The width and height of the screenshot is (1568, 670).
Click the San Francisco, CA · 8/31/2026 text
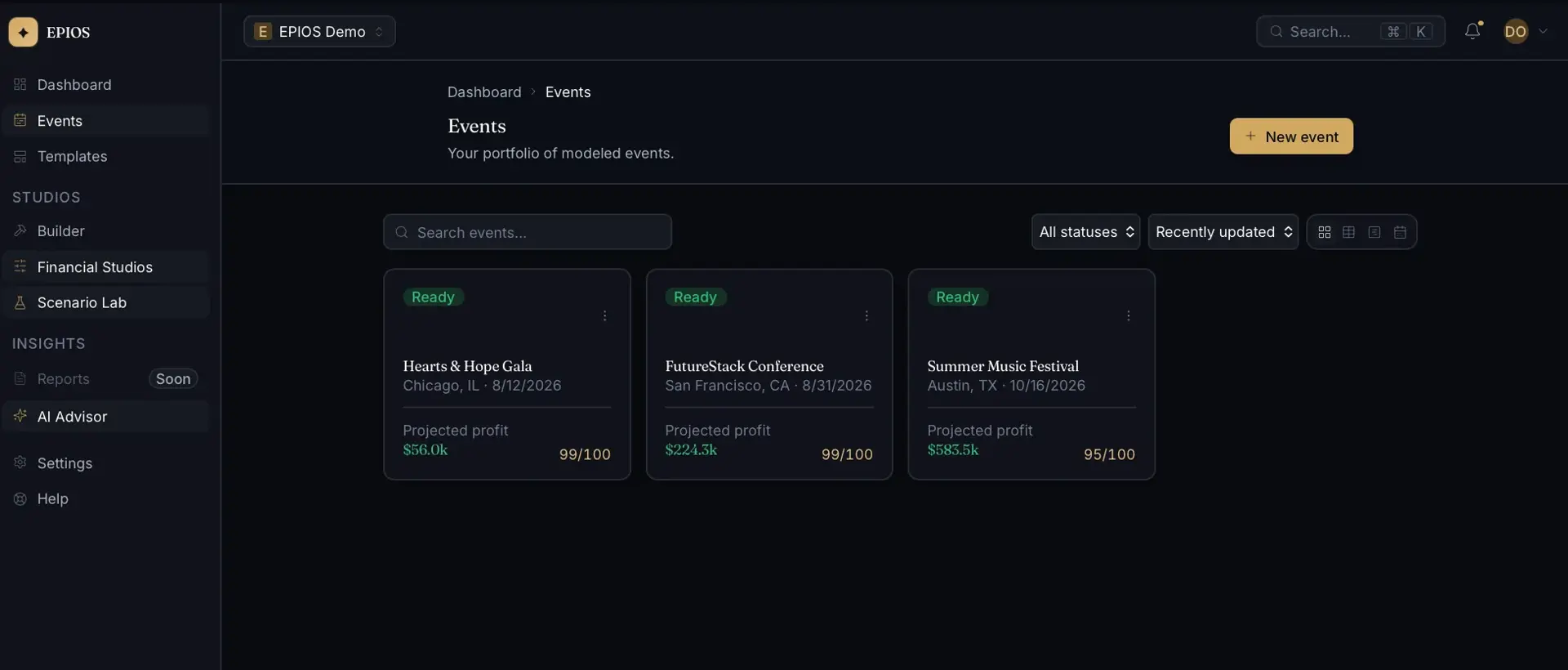[x=768, y=385]
